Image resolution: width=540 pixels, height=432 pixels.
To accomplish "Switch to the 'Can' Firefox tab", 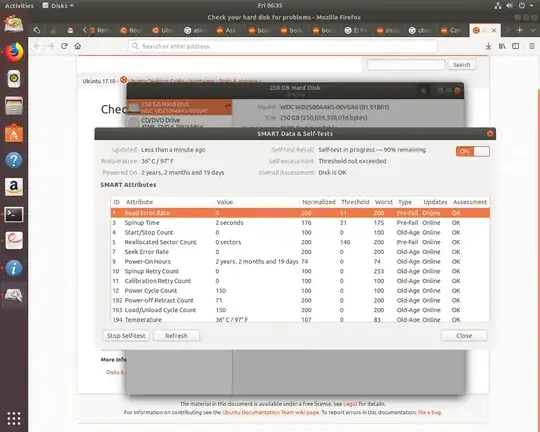I will tap(452, 30).
